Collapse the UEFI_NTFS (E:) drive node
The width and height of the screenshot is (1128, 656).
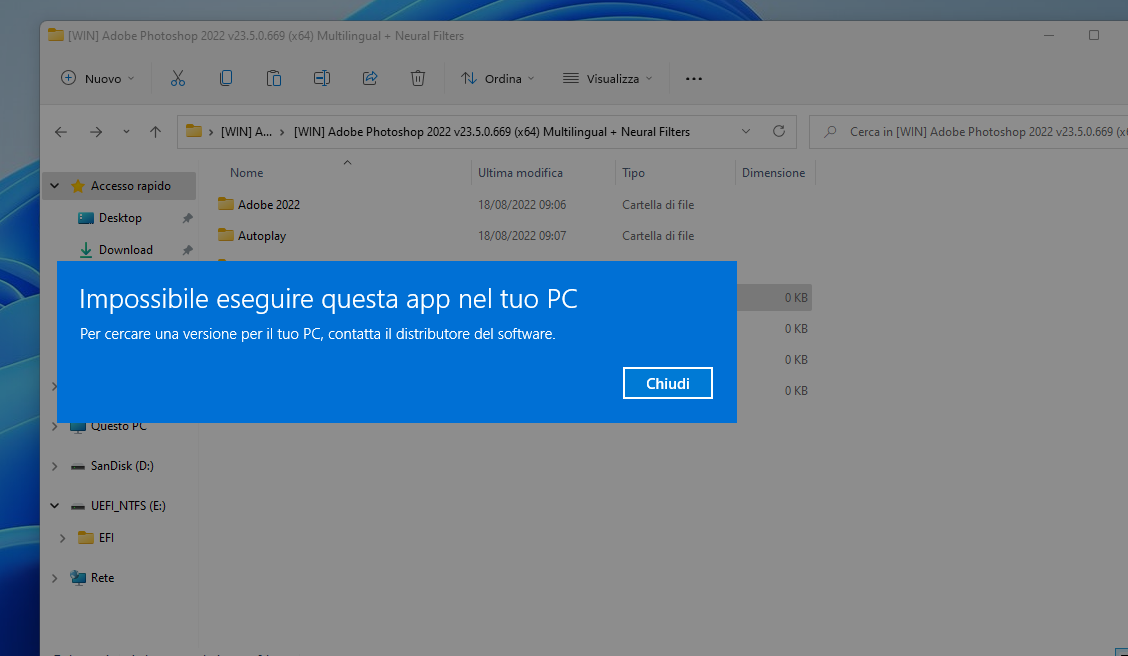55,506
